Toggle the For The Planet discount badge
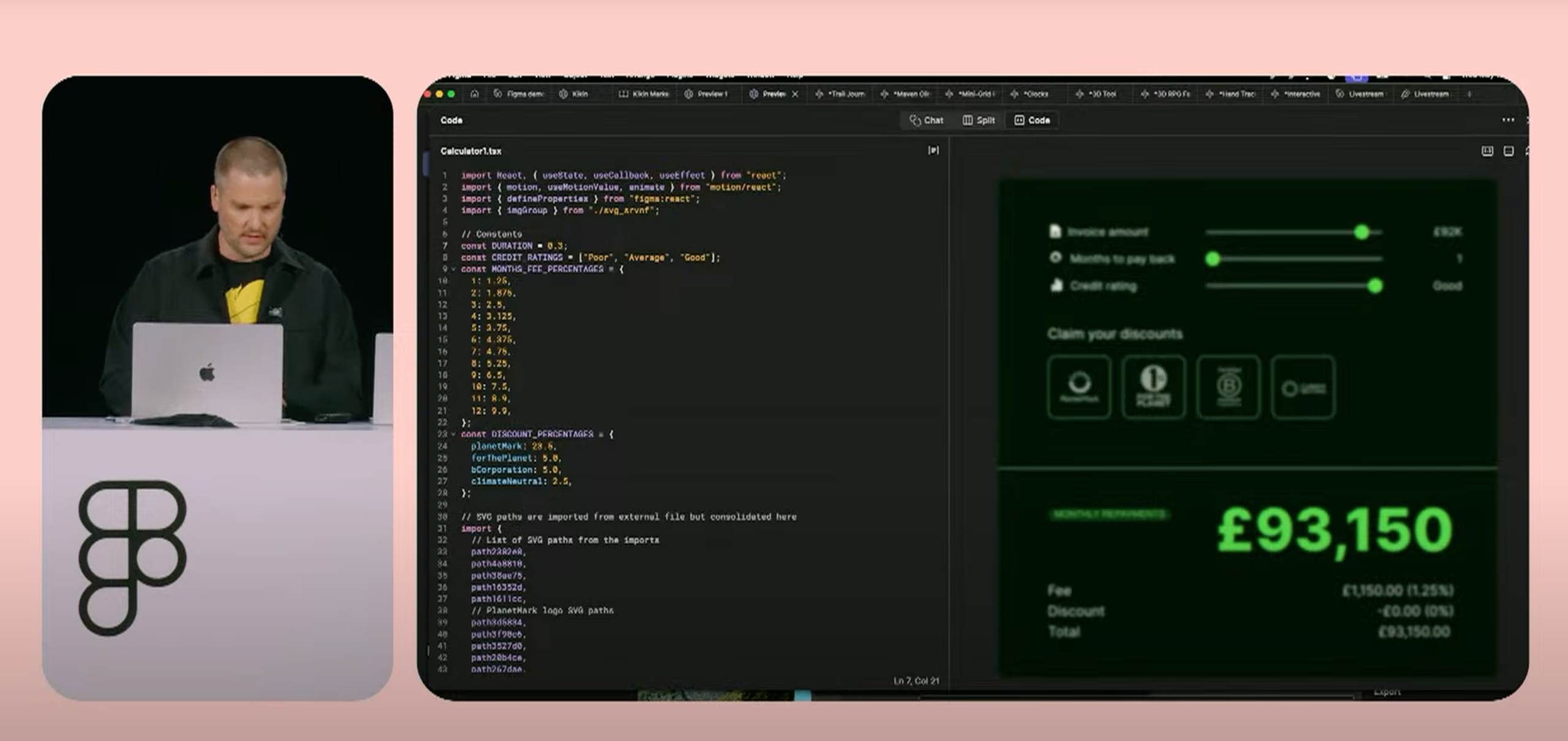The height and width of the screenshot is (741, 1568). (x=1153, y=387)
